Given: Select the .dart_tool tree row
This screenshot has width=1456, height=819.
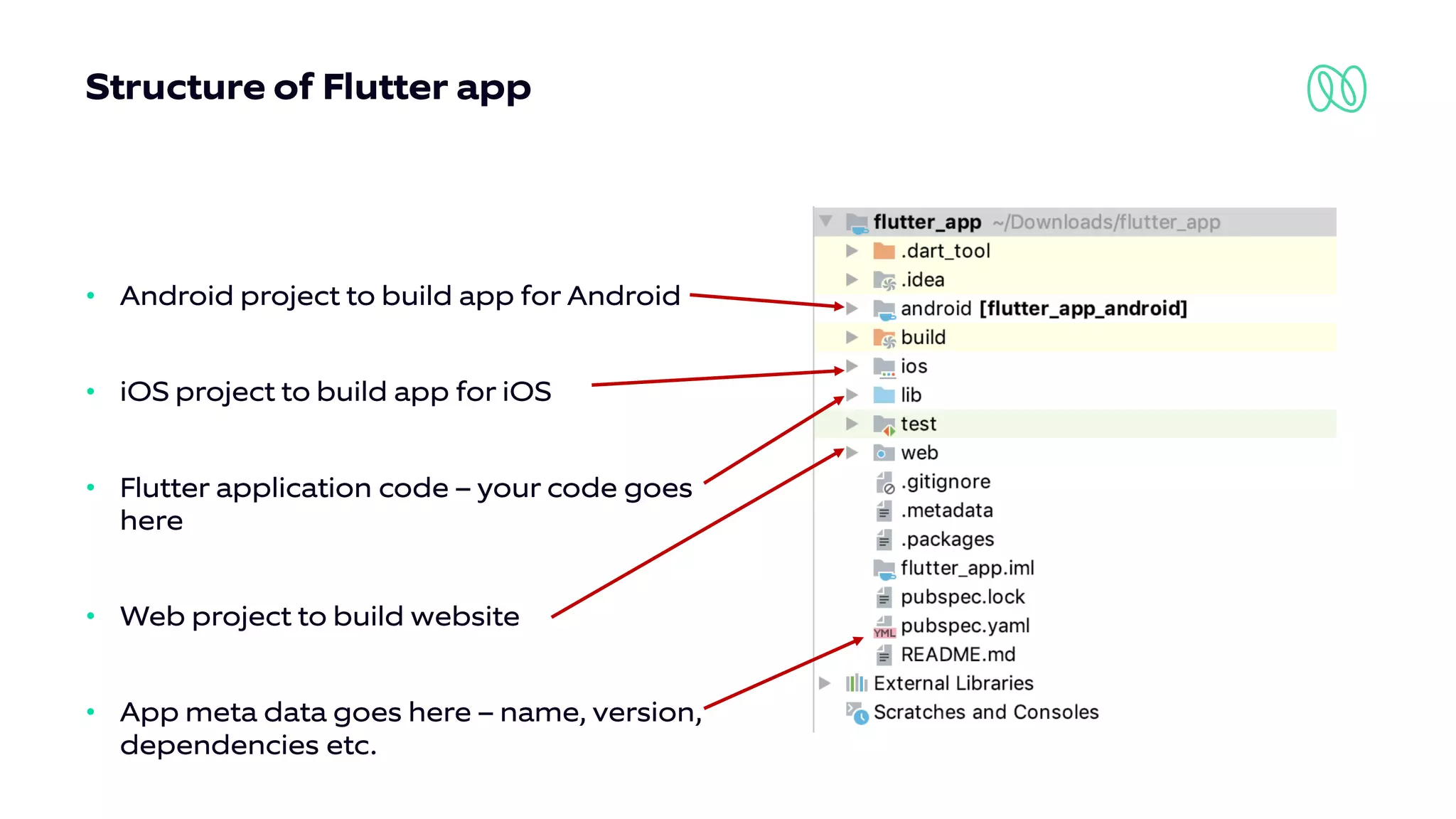Looking at the screenshot, I should [1075, 251].
